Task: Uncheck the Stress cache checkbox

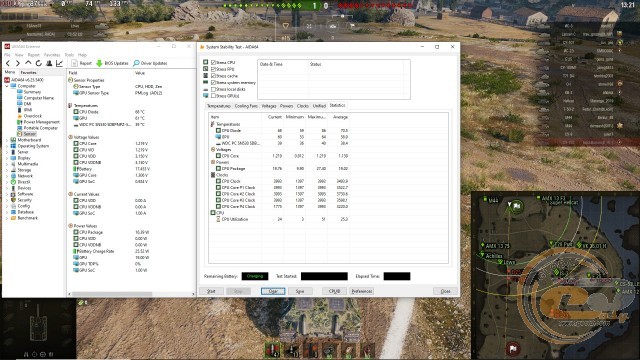Action: coord(213,76)
